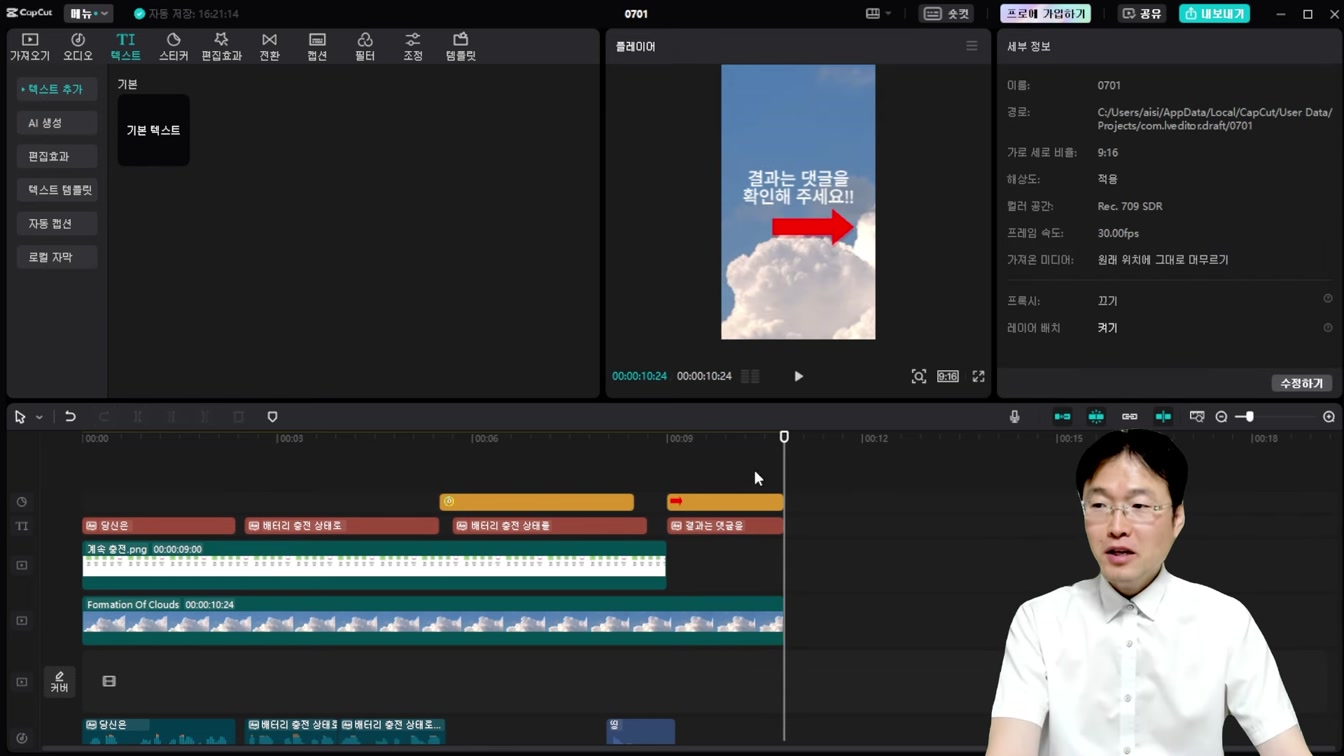Open the player panel hamburger menu
1344x756 pixels.
coord(972,46)
